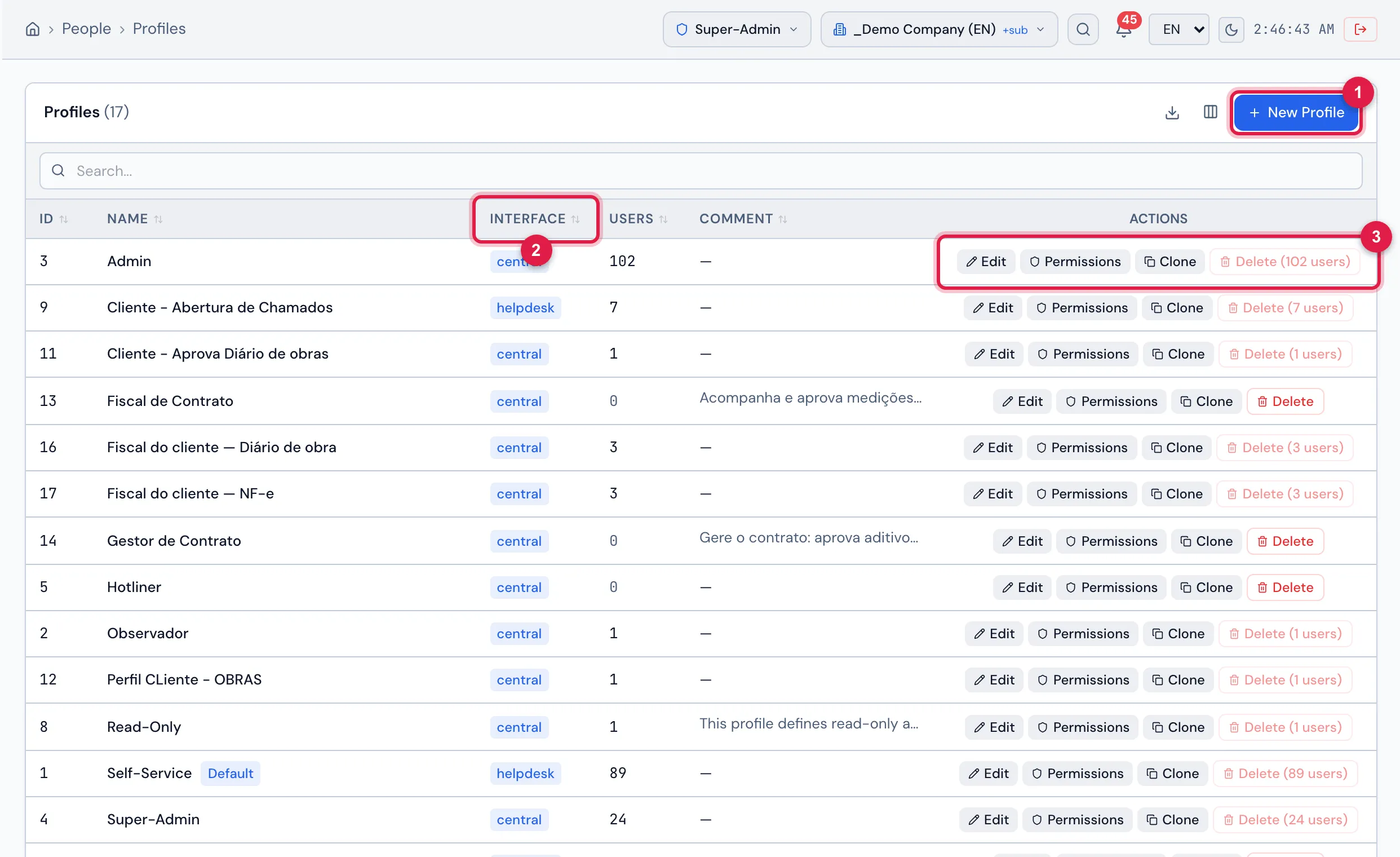This screenshot has width=1400, height=857.
Task: Open Permissions for Fiscal do cliente — NF-e
Action: pyautogui.click(x=1081, y=494)
